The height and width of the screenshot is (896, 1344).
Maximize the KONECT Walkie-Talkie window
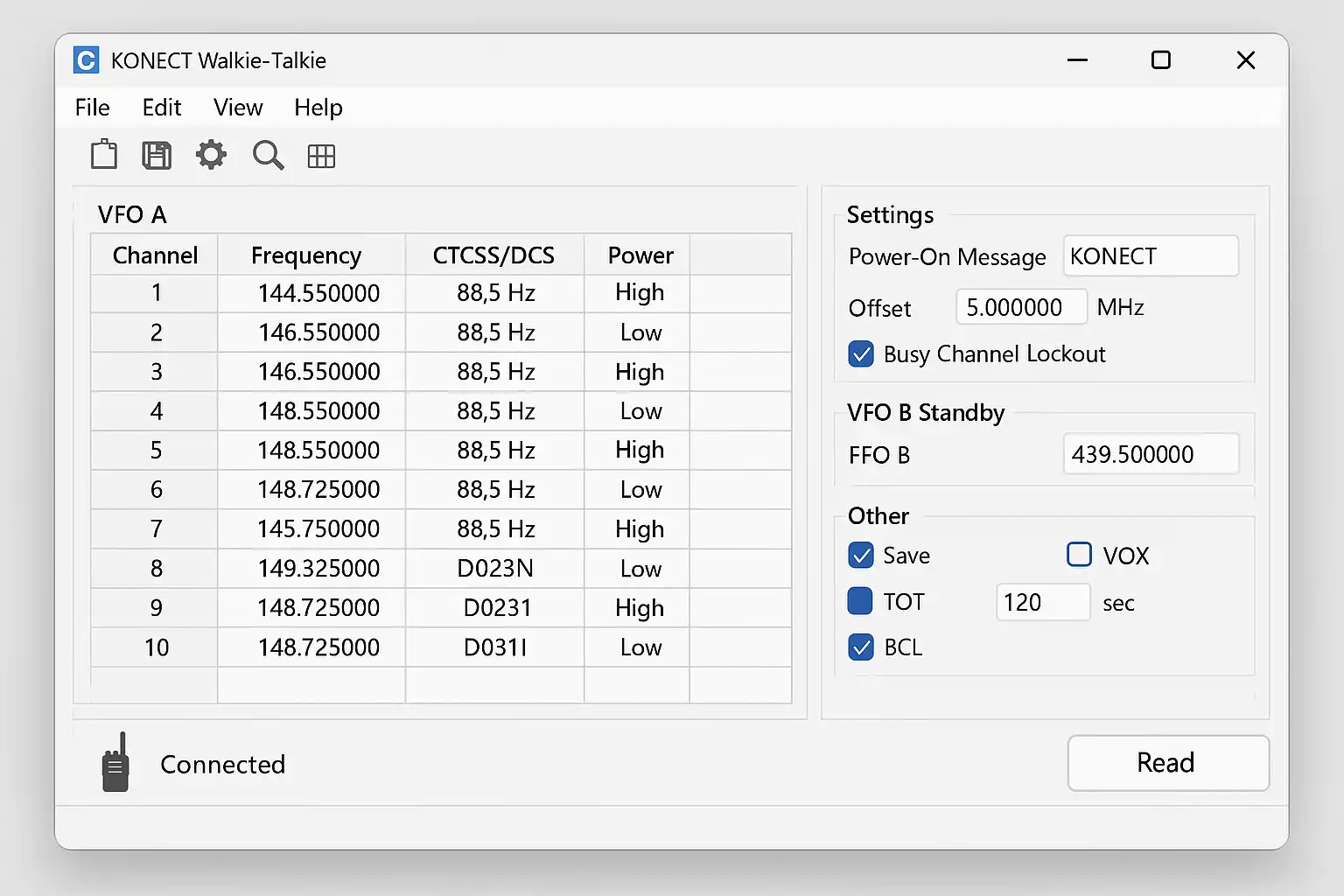point(1160,60)
